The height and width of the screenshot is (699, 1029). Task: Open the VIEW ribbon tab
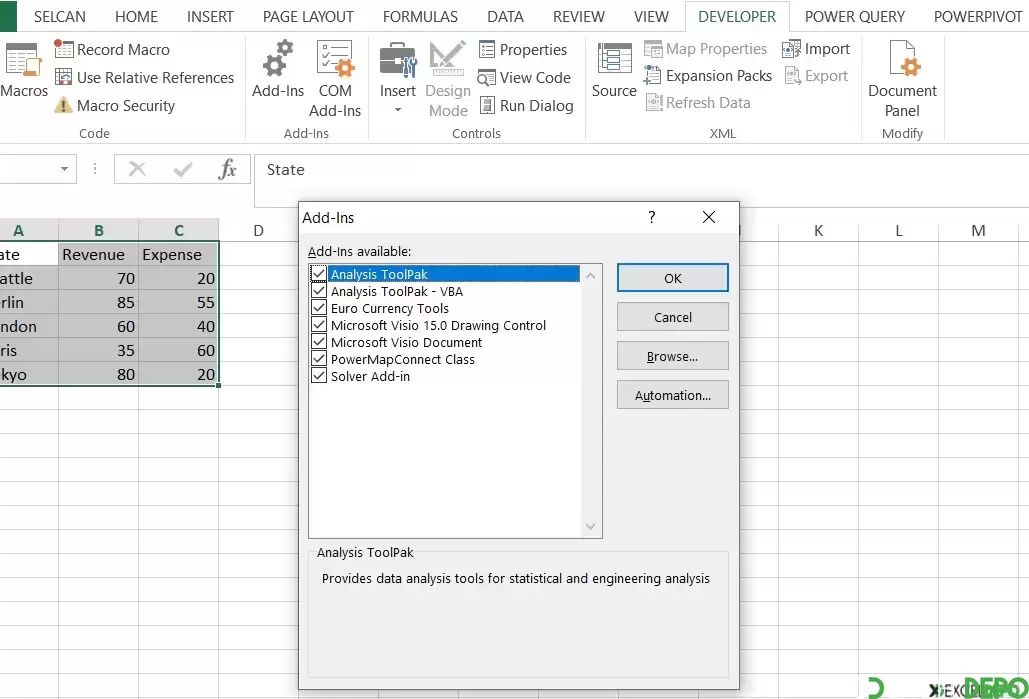point(651,16)
